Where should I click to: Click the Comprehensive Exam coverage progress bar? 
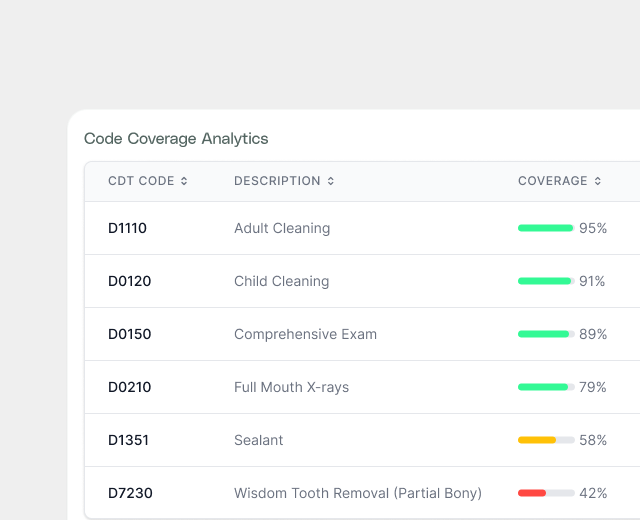point(546,334)
